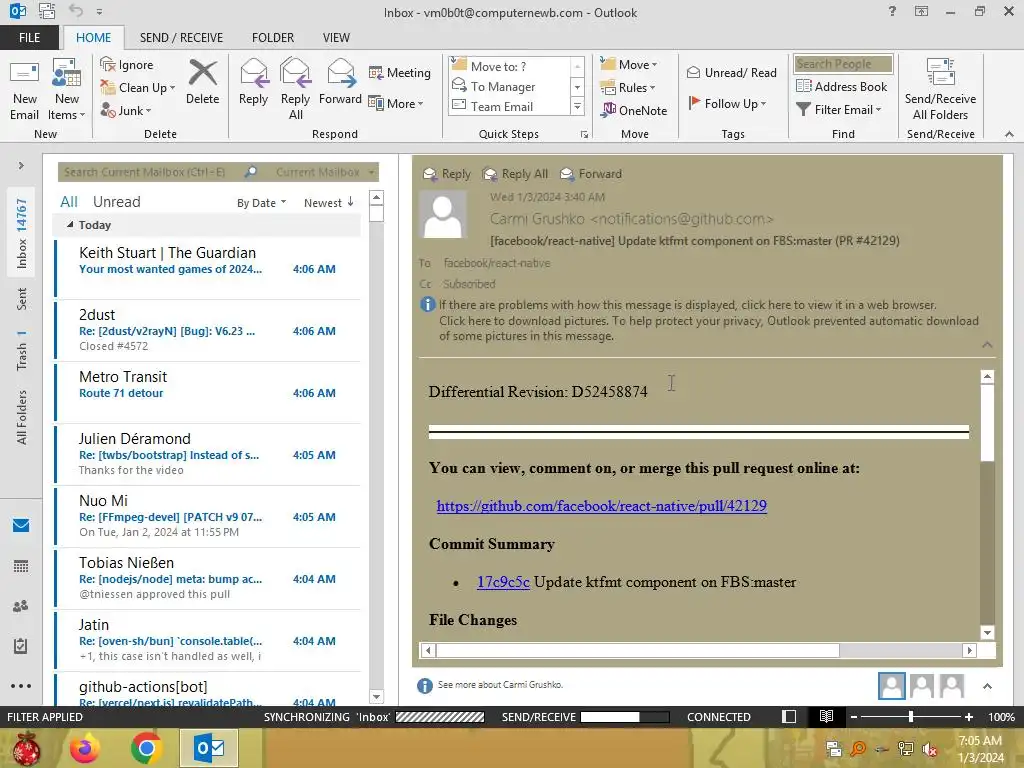The image size is (1024, 768).
Task: Open the Move dropdown
Action: click(628, 64)
